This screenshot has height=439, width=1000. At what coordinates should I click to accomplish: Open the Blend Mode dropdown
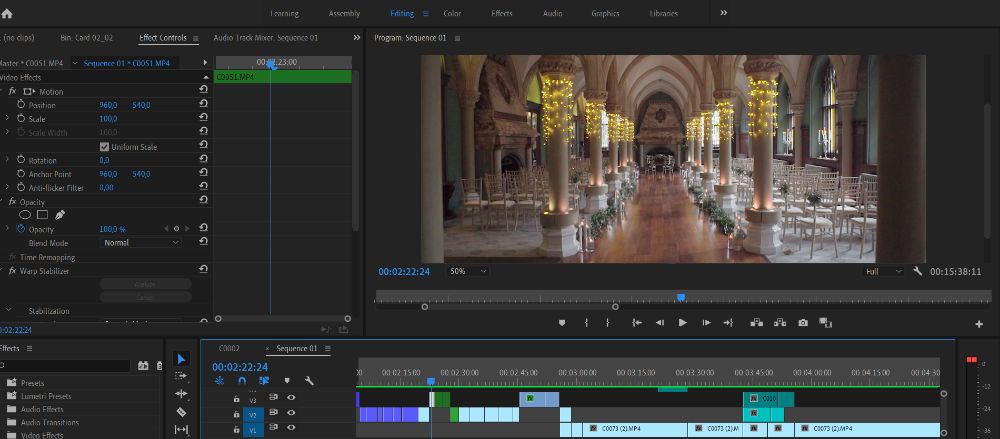pyautogui.click(x=142, y=242)
